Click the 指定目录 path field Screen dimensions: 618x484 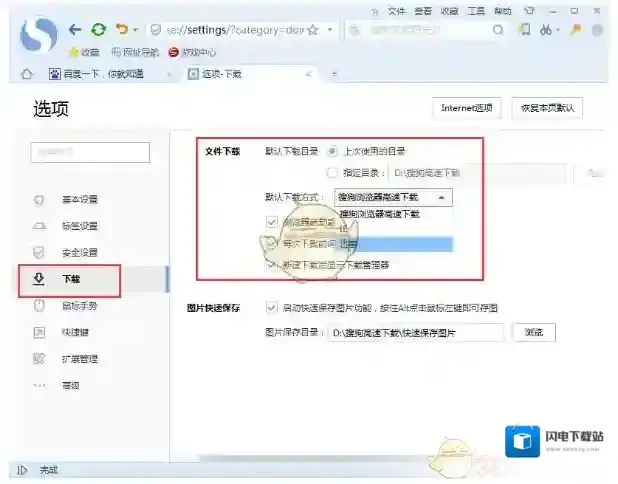coord(477,173)
